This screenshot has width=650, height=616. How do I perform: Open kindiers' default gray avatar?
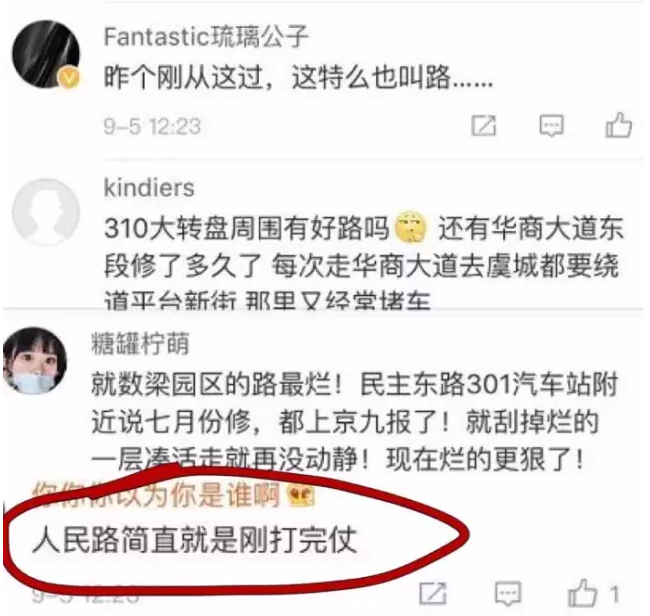[x=46, y=212]
